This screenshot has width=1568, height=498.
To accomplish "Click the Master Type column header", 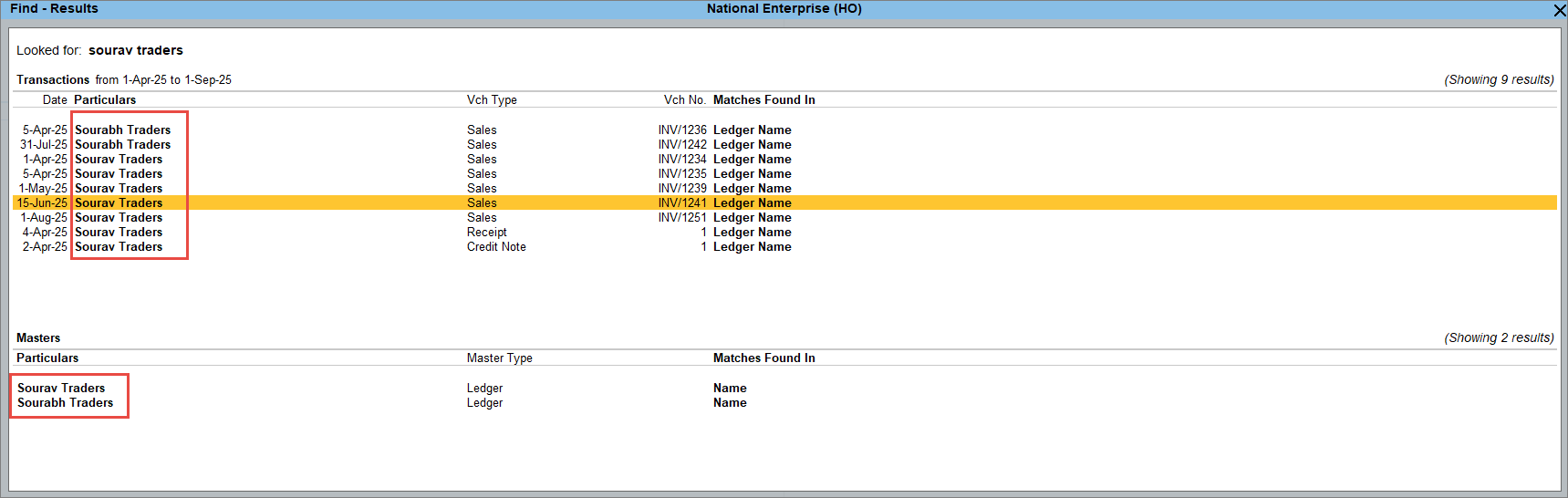I will coord(499,358).
